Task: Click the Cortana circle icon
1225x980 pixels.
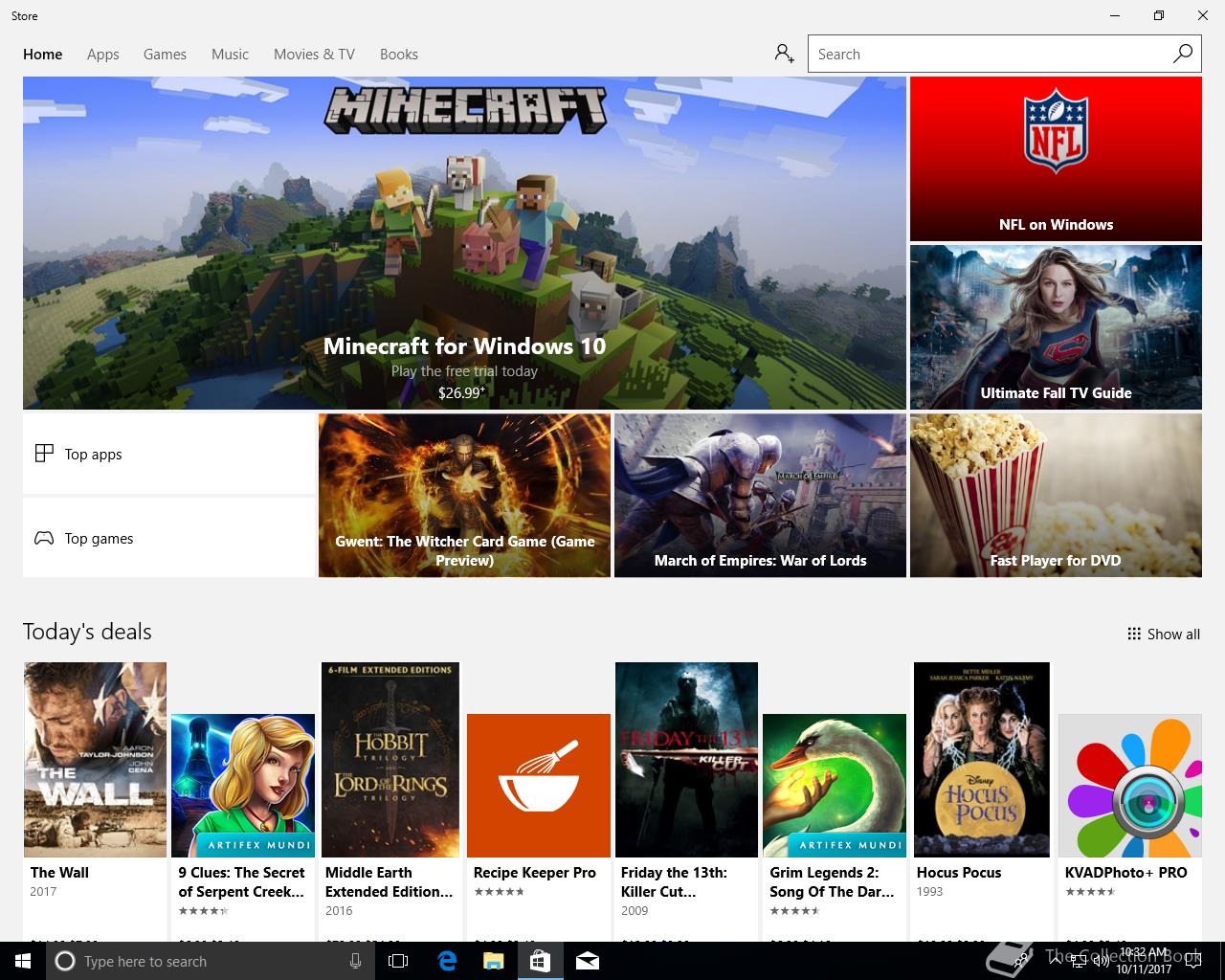Action: pyautogui.click(x=65, y=961)
